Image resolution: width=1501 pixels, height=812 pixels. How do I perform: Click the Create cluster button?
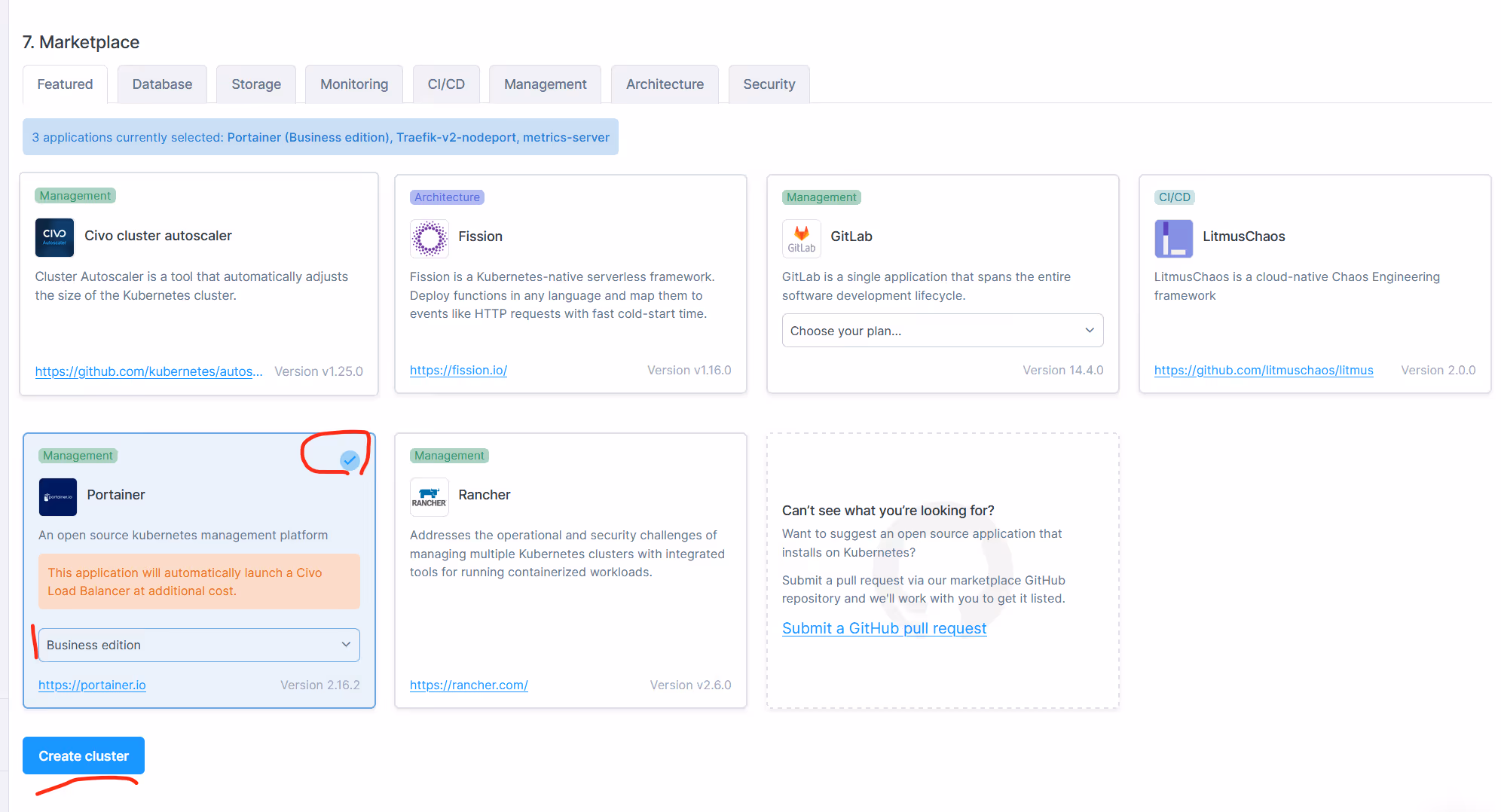pos(84,756)
